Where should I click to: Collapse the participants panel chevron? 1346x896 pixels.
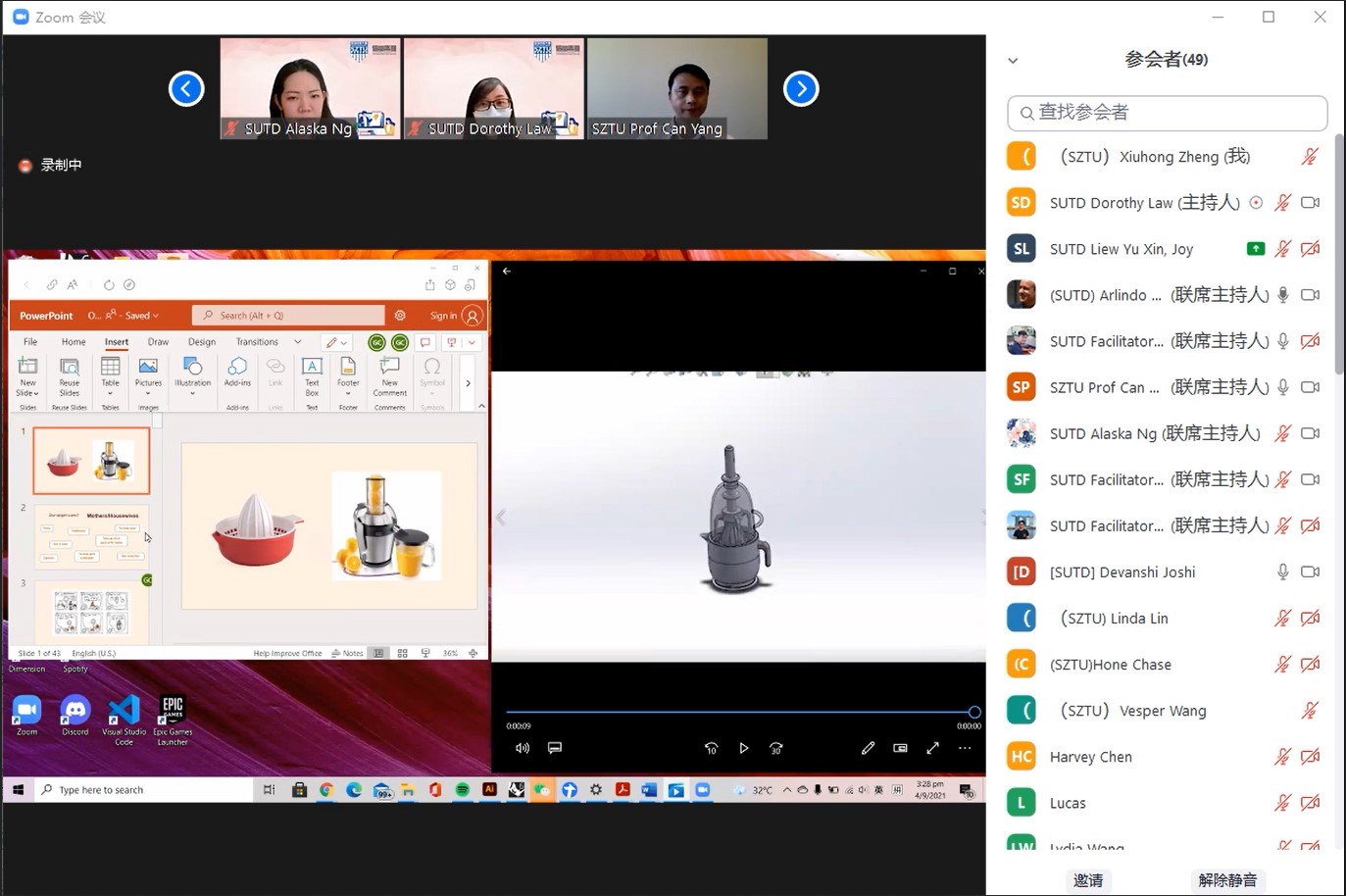[1013, 61]
